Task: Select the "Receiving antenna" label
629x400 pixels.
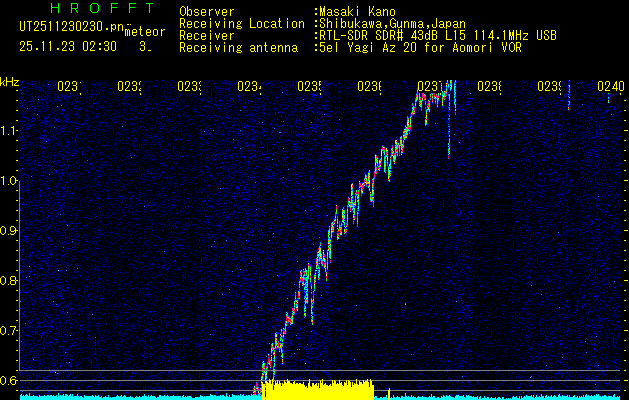Action: coord(239,48)
